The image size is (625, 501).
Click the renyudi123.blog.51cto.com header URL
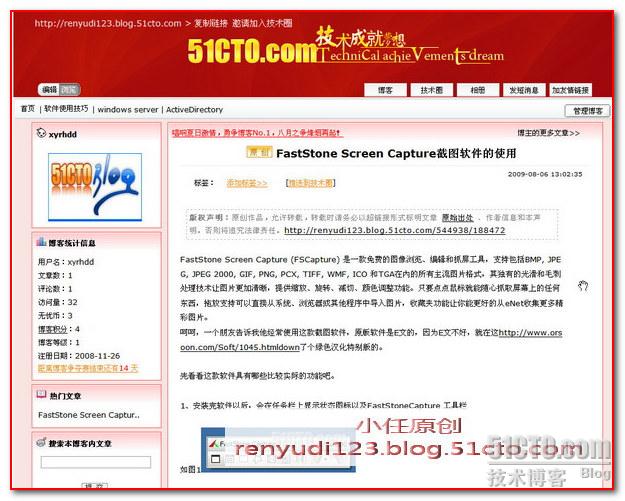pyautogui.click(x=108, y=24)
